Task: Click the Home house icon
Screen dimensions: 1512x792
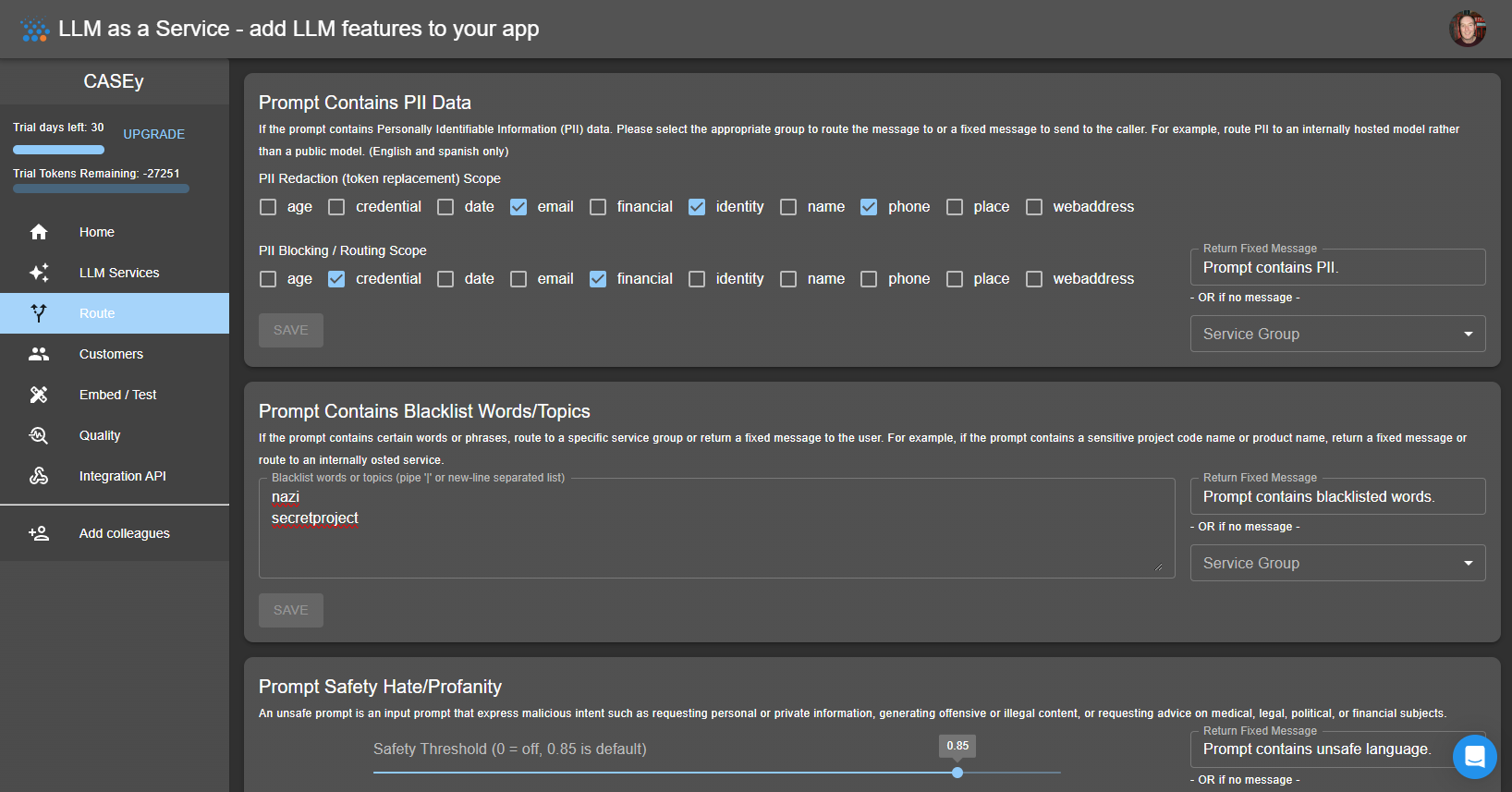Action: click(x=39, y=232)
